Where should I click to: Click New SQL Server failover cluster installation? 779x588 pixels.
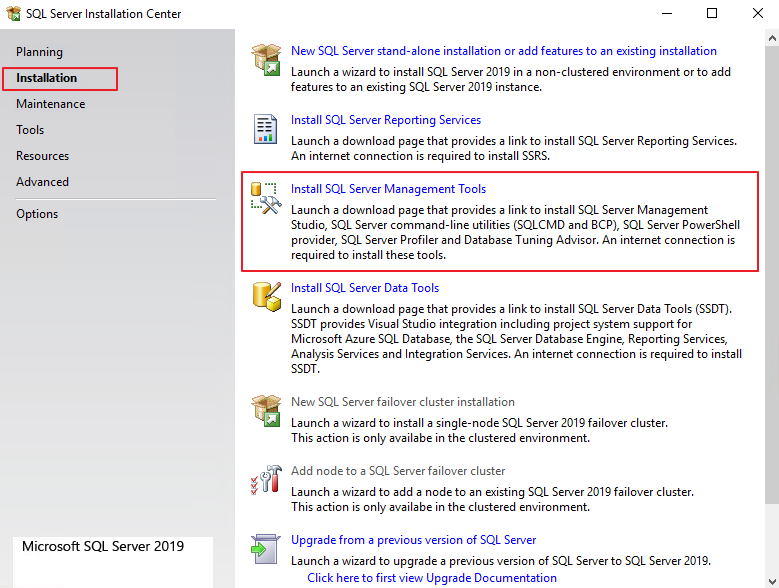click(403, 401)
